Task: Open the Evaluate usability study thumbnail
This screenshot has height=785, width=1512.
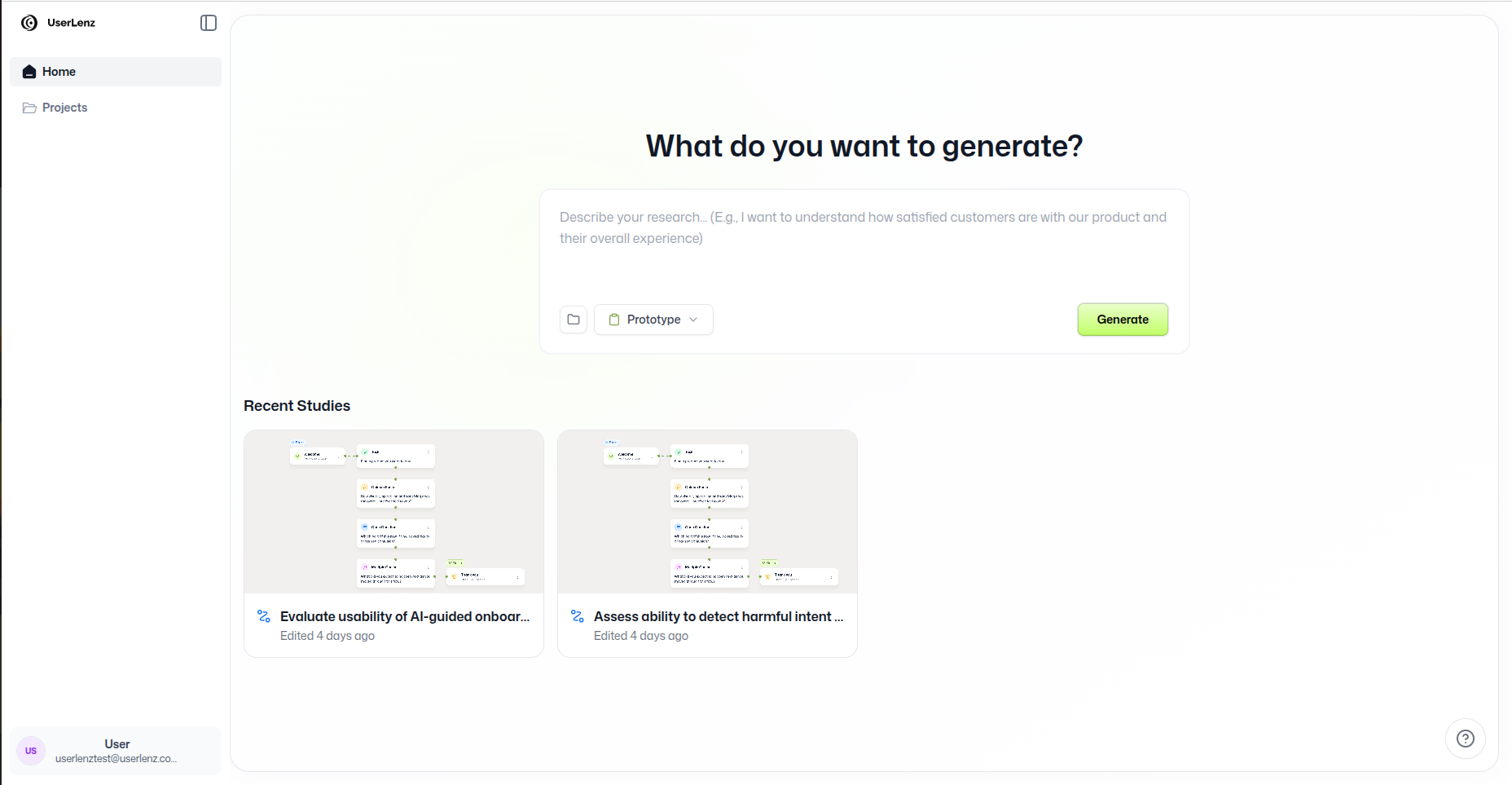Action: click(x=393, y=512)
